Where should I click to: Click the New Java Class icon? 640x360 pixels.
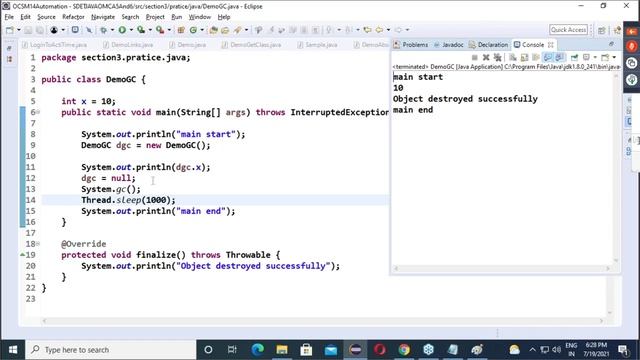pyautogui.click(x=193, y=30)
